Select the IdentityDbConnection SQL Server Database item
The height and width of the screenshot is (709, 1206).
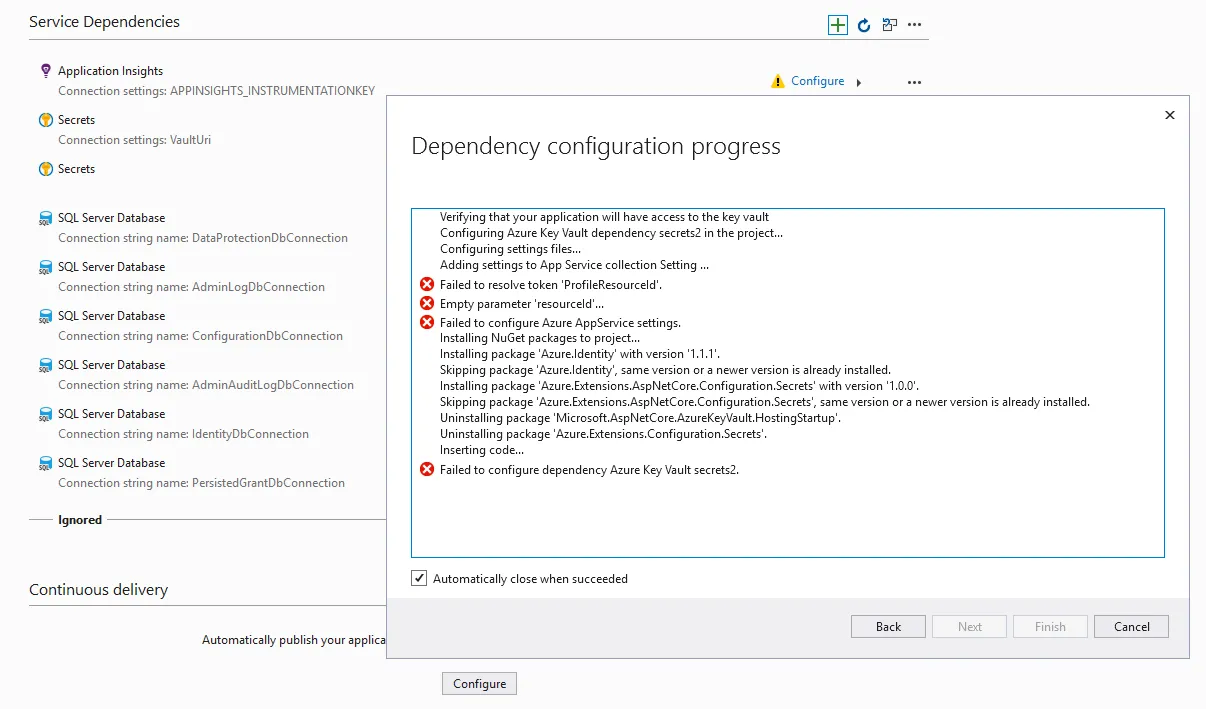[x=112, y=414]
